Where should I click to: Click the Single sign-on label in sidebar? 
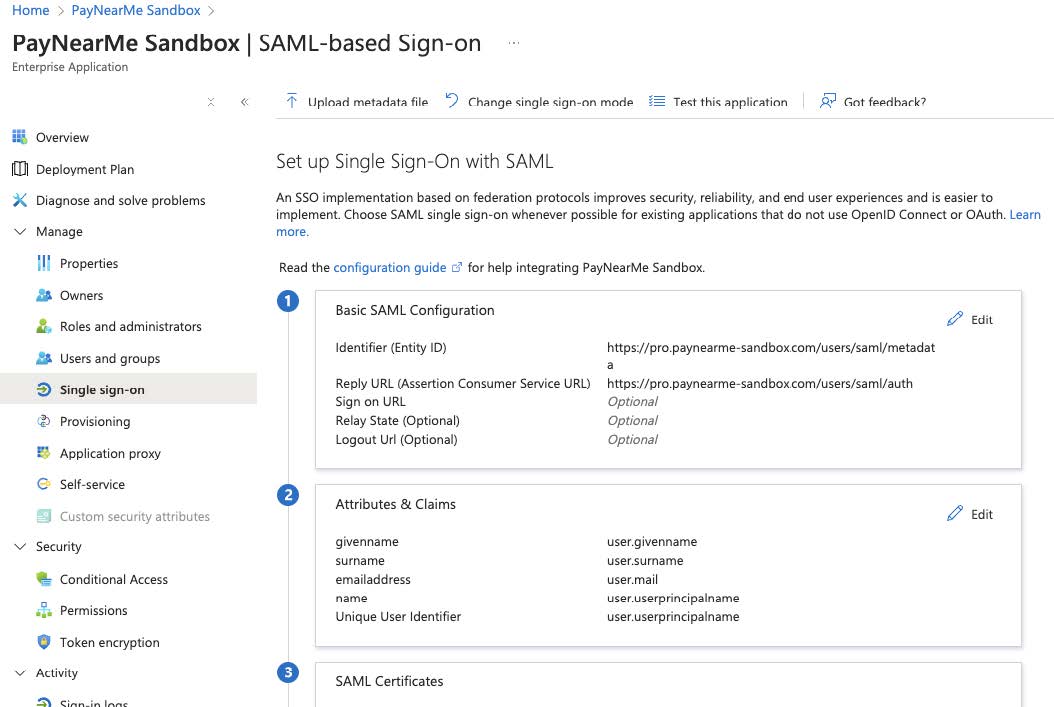(102, 390)
